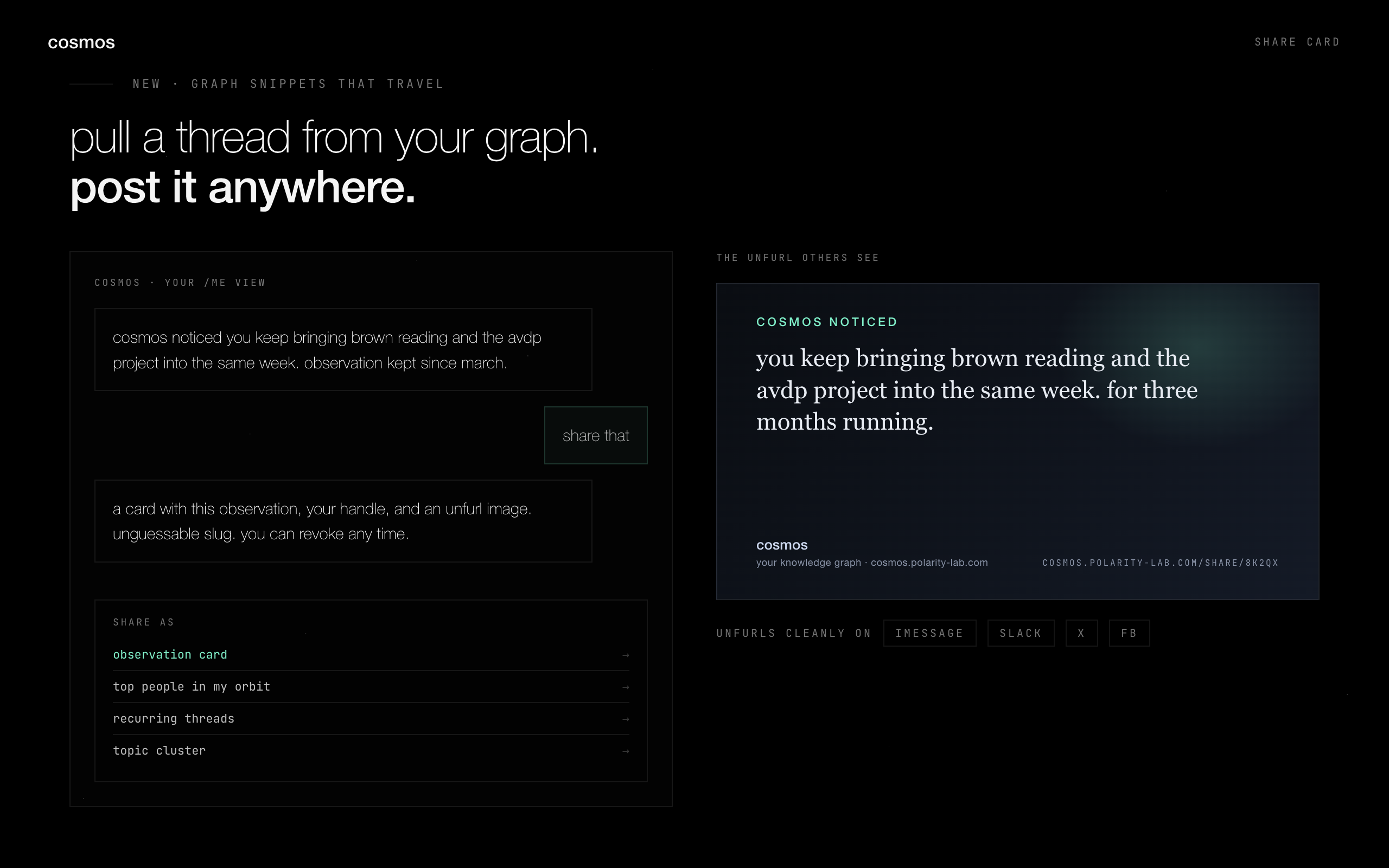Choose 'recurring threads' share option
1389x868 pixels.
click(x=371, y=719)
